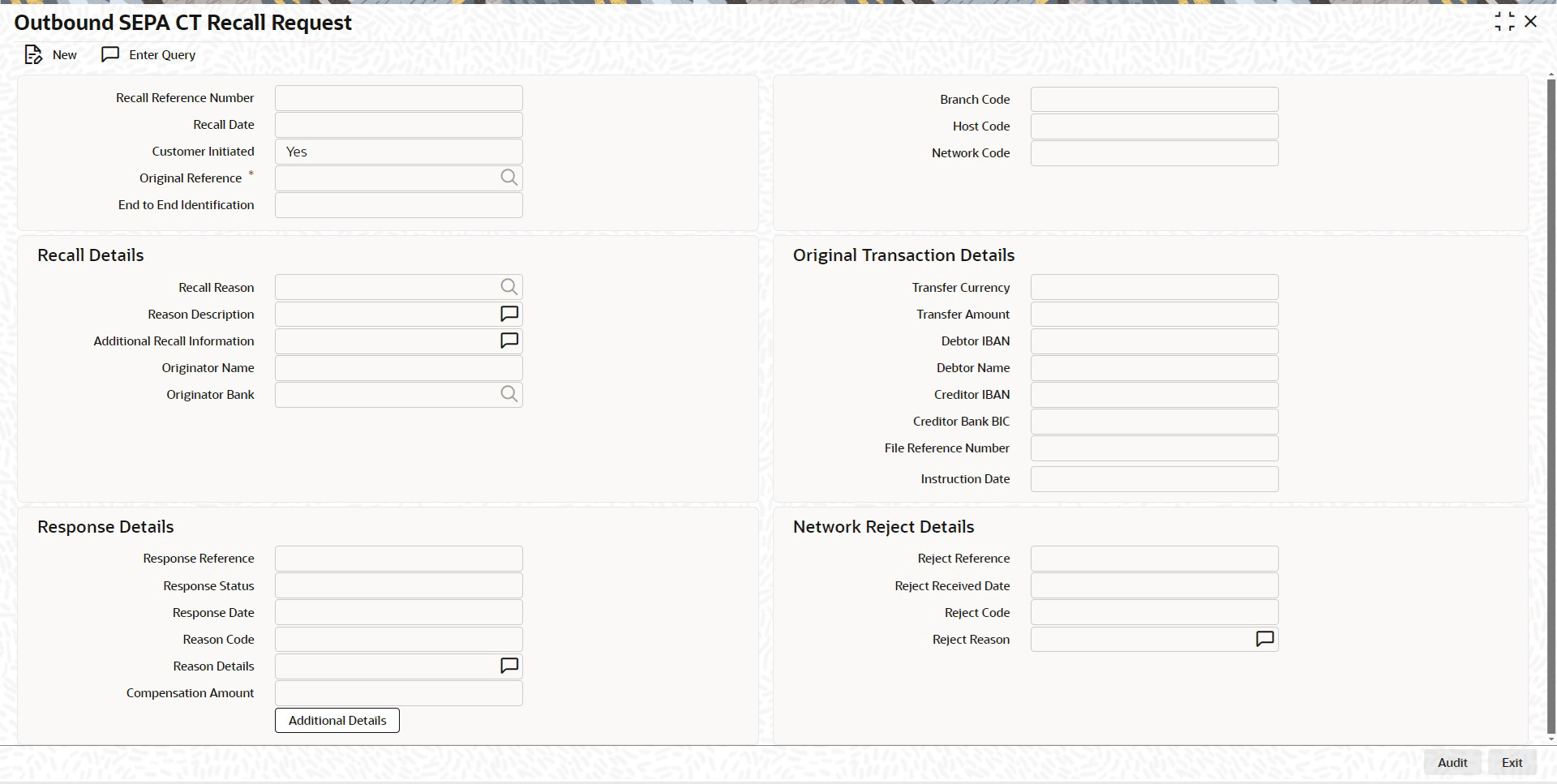Click the Debtor Name field
The image size is (1557, 784).
click(x=1155, y=368)
